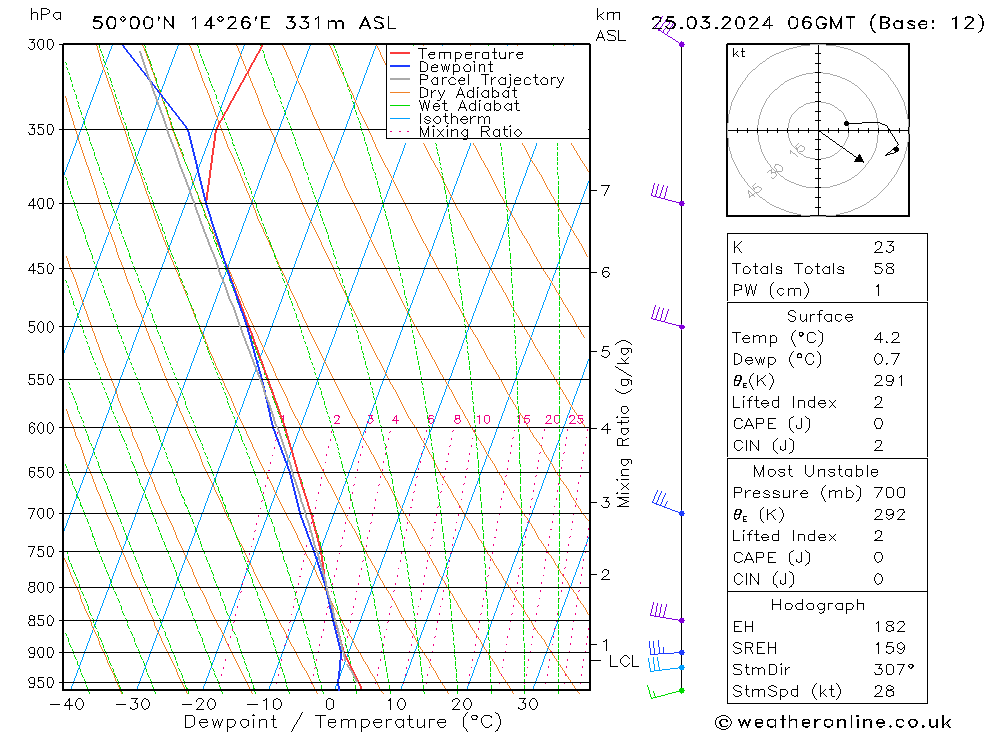
Task: Click the wind barb at 700 hPa
Action: (x=668, y=503)
